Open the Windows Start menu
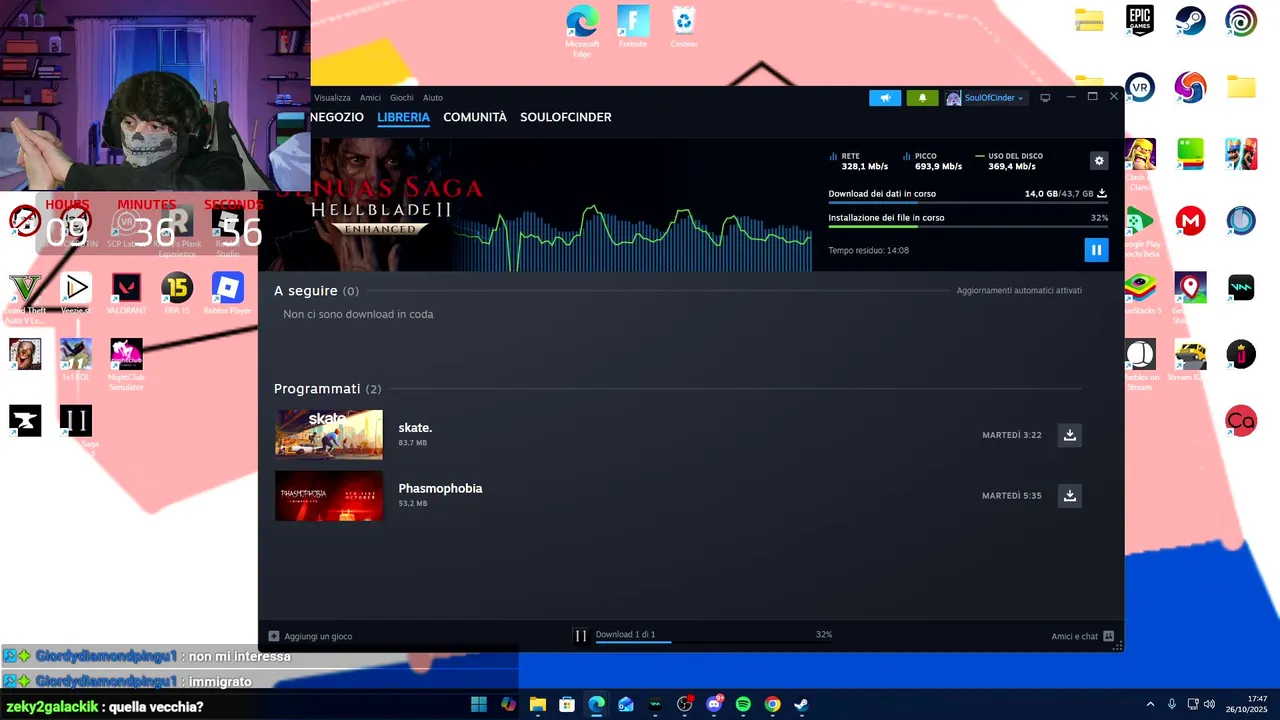 479,704
